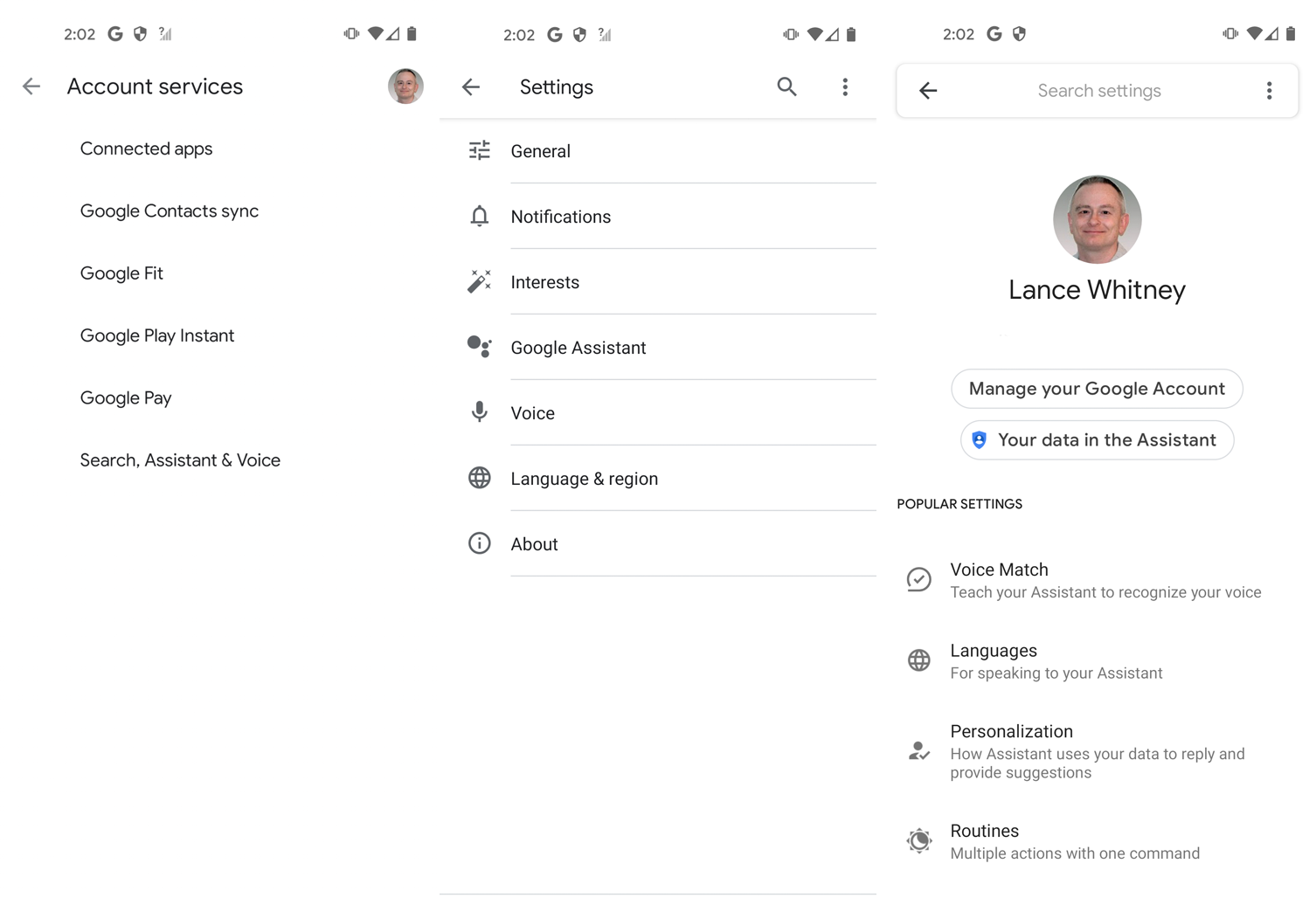The image size is (1316, 898).
Task: Tap Lance Whitney's large profile photo
Action: point(1097,219)
